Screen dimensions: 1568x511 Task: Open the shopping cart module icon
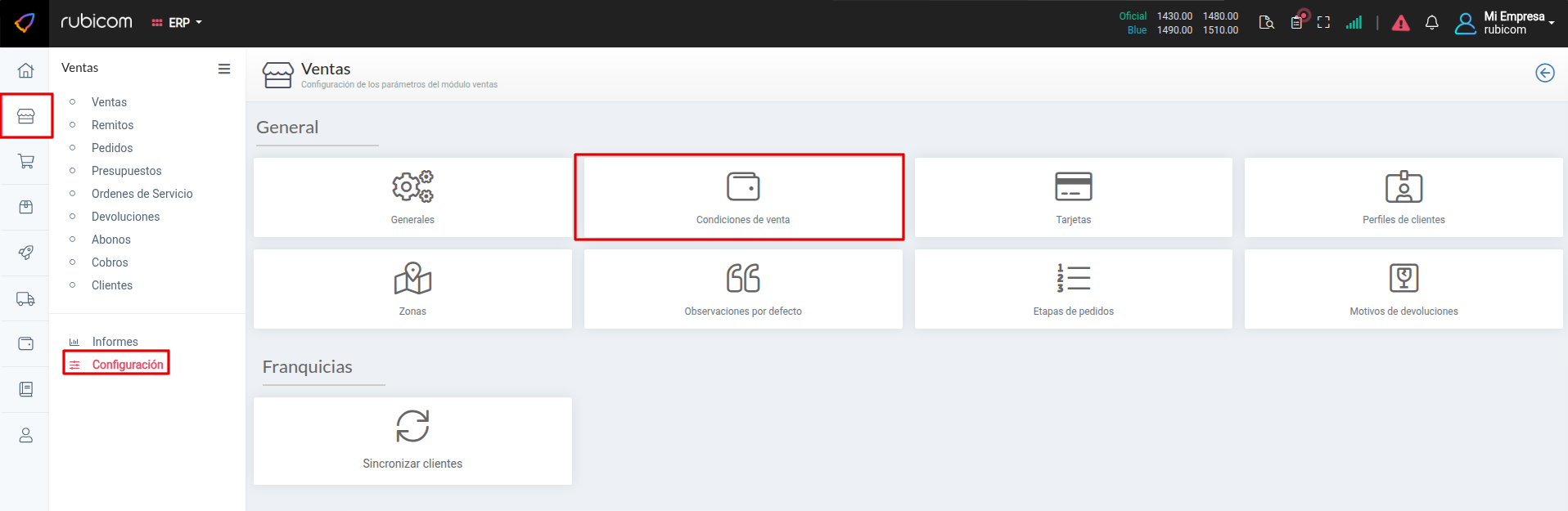click(26, 161)
